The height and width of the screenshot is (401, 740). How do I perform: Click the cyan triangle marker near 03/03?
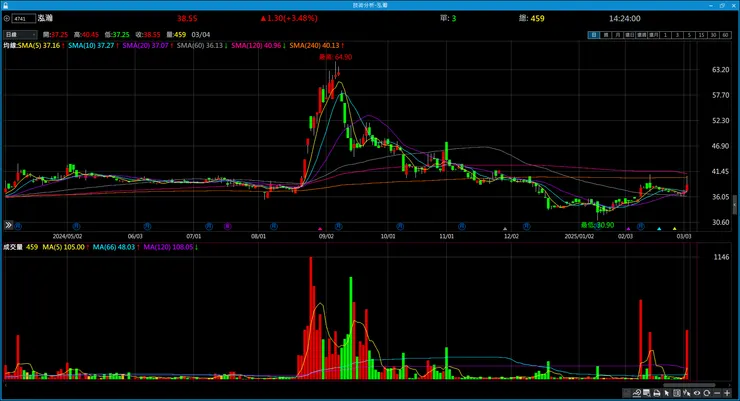pos(659,229)
